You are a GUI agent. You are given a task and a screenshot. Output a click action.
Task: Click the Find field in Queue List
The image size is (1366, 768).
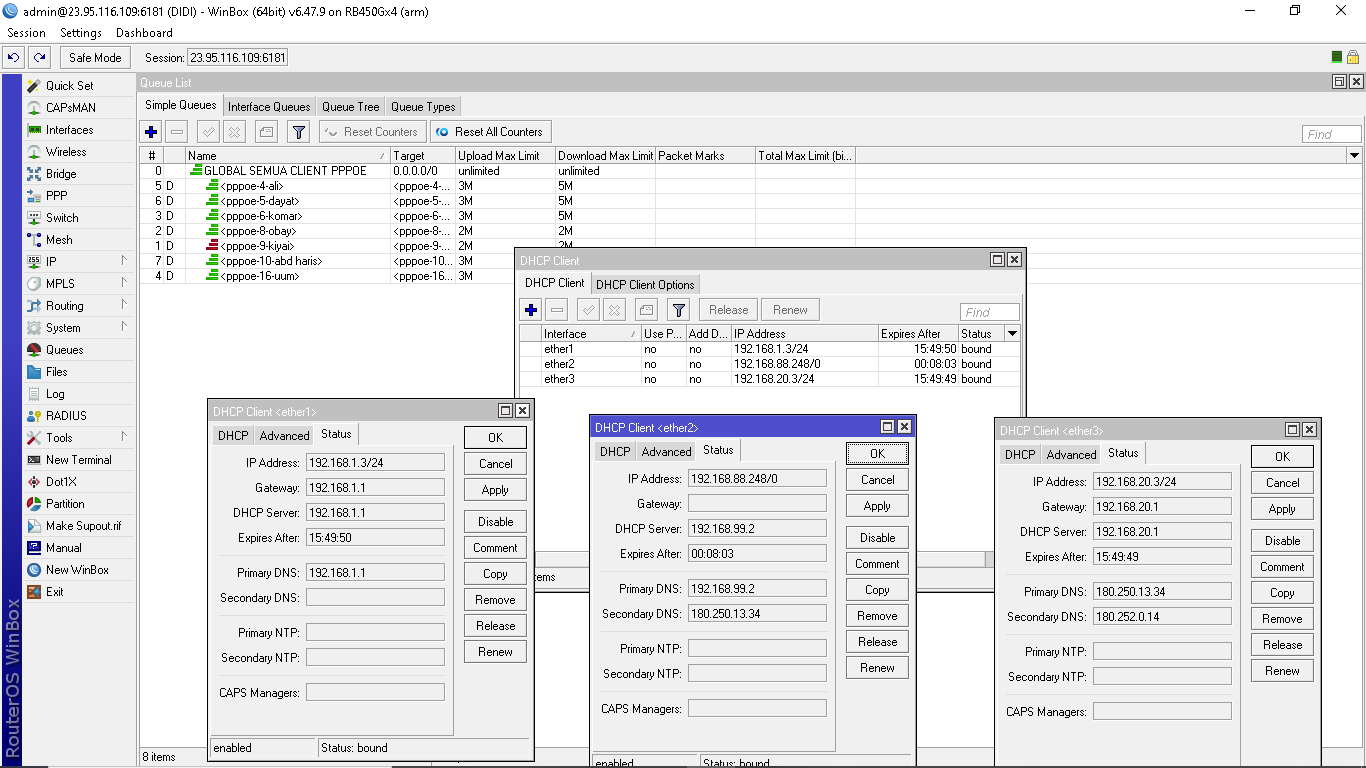click(1331, 134)
